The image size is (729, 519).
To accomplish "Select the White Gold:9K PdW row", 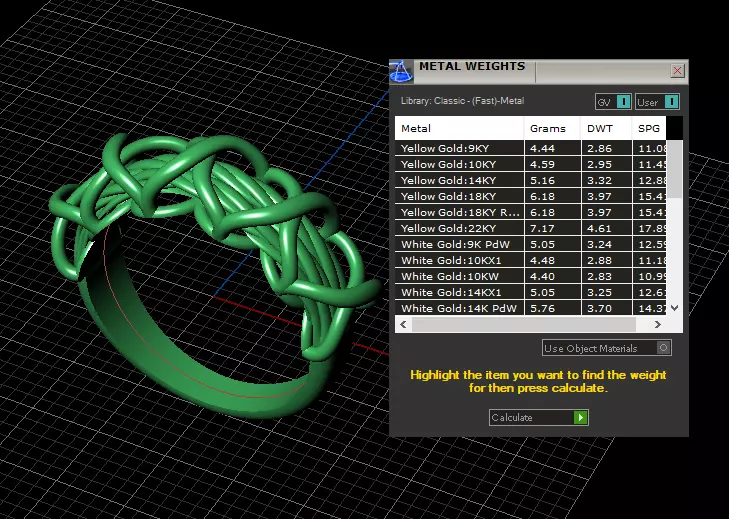I will [530, 244].
